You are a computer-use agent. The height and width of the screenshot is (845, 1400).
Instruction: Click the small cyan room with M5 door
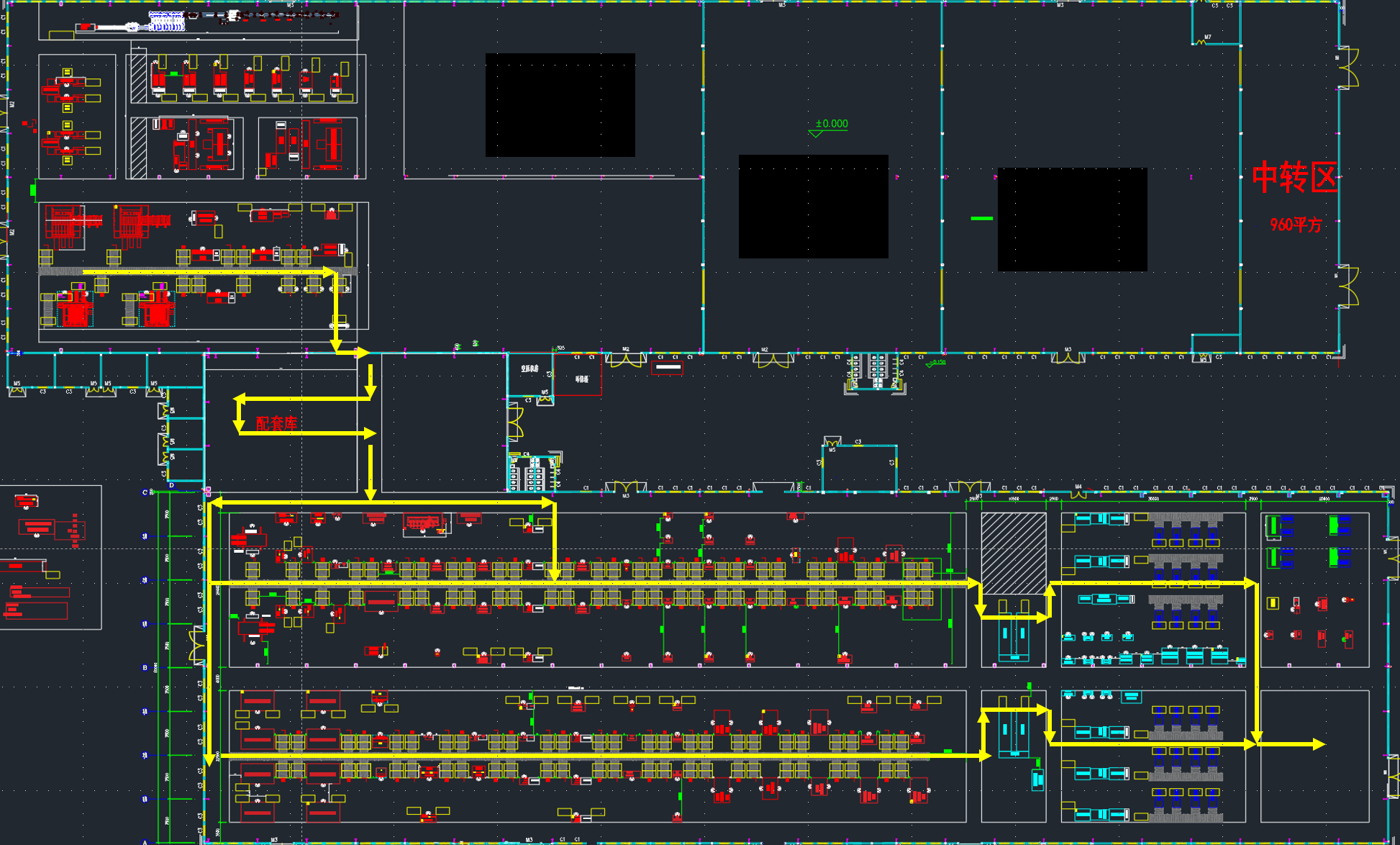click(859, 468)
